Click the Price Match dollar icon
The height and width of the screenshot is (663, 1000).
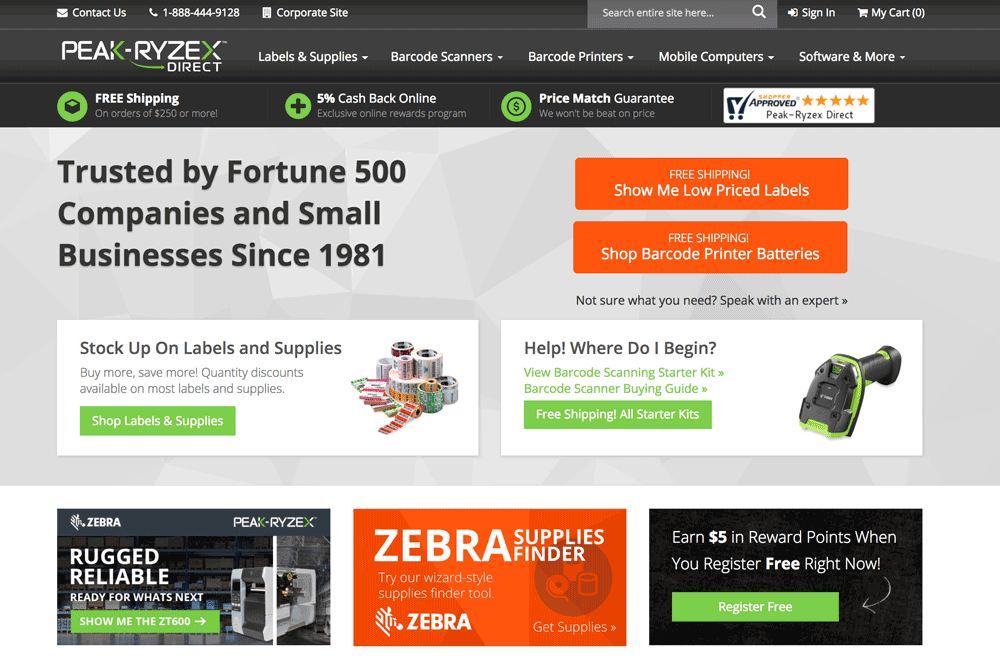[516, 106]
